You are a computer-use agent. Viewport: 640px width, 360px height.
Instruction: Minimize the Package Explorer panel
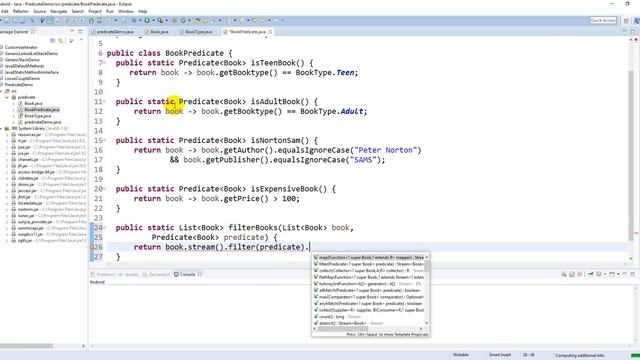coord(73,31)
